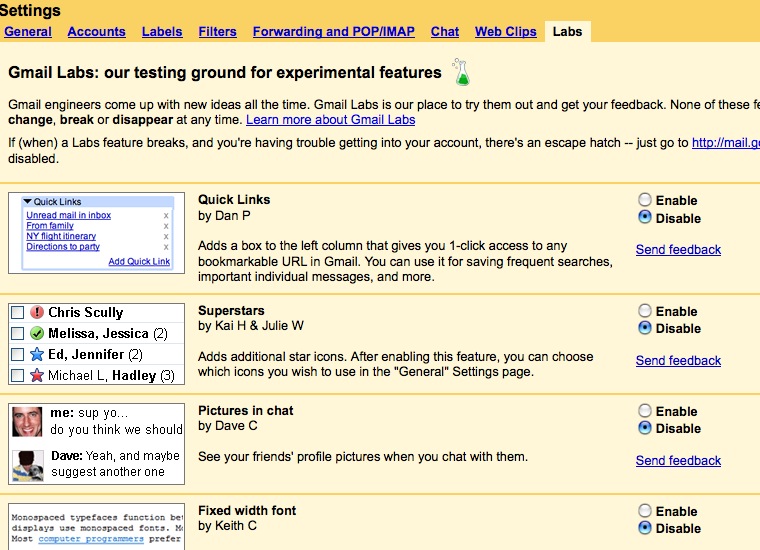This screenshot has height=550, width=760.
Task: Disable the Quick Links lab
Action: tap(645, 217)
